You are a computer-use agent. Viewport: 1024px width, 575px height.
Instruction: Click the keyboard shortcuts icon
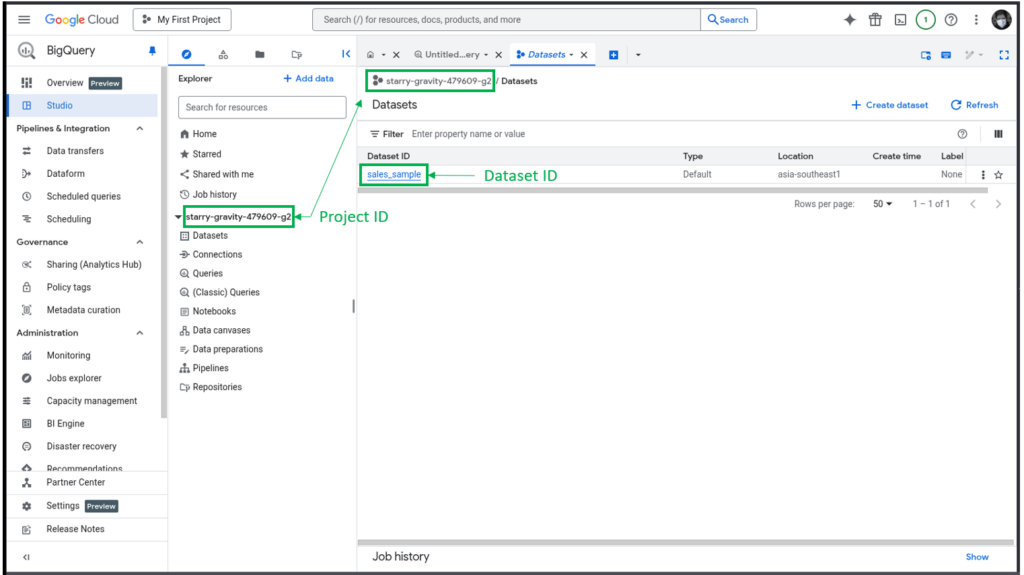(x=946, y=55)
